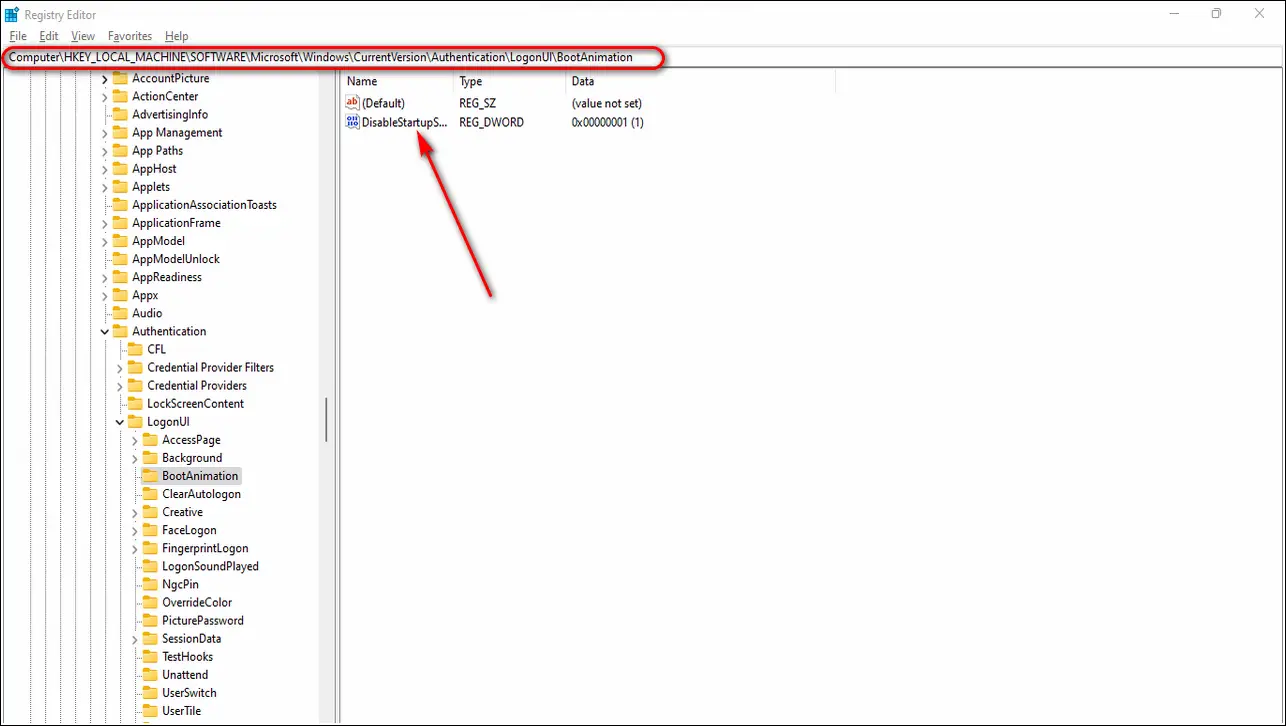Click the Appx folder icon

coord(120,295)
